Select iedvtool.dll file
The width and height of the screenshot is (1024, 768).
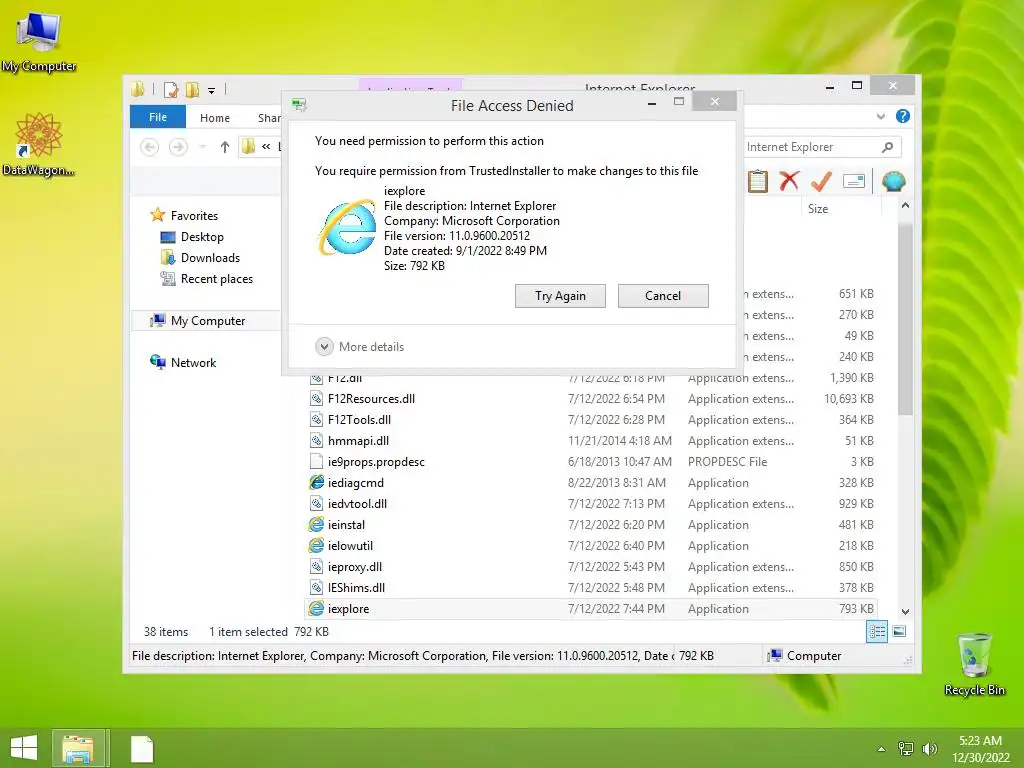pyautogui.click(x=357, y=504)
